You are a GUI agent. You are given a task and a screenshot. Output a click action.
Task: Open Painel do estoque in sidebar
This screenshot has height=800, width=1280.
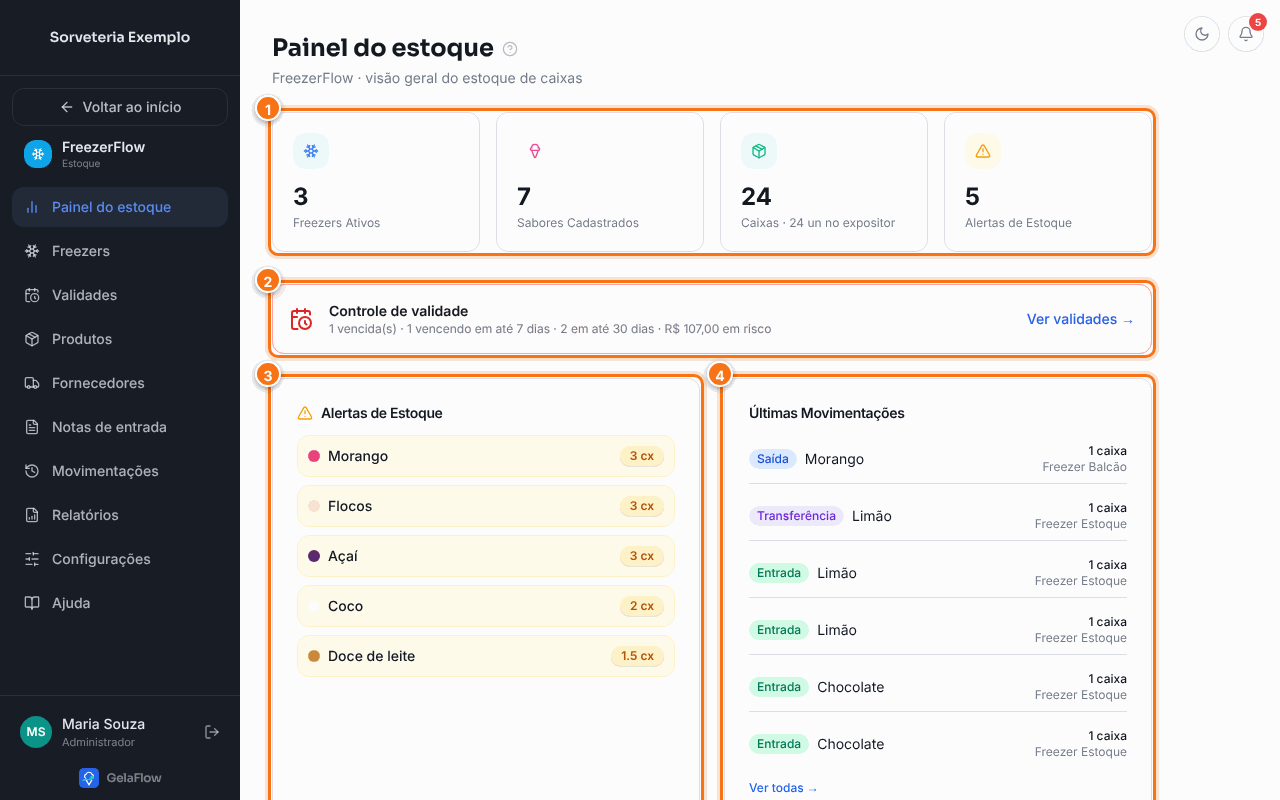click(120, 207)
